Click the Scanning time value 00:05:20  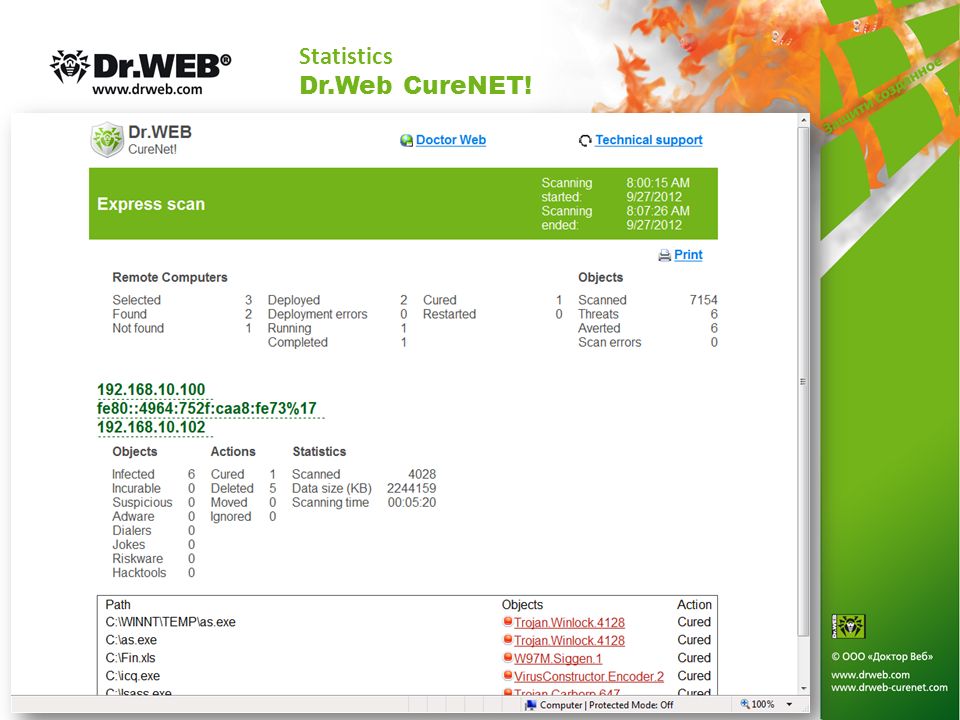coord(411,503)
